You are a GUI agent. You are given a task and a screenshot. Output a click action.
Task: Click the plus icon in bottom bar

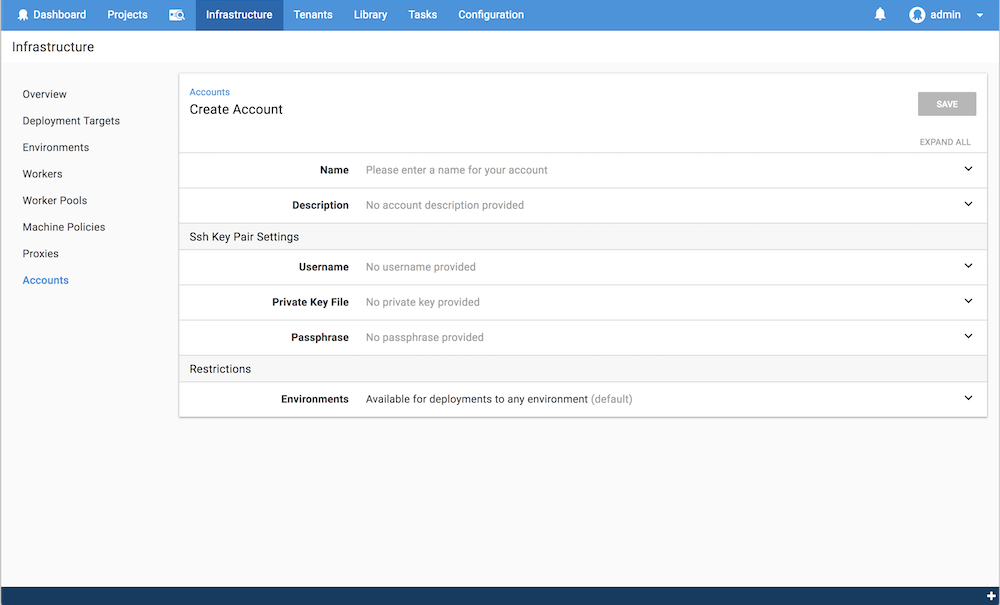[x=991, y=596]
